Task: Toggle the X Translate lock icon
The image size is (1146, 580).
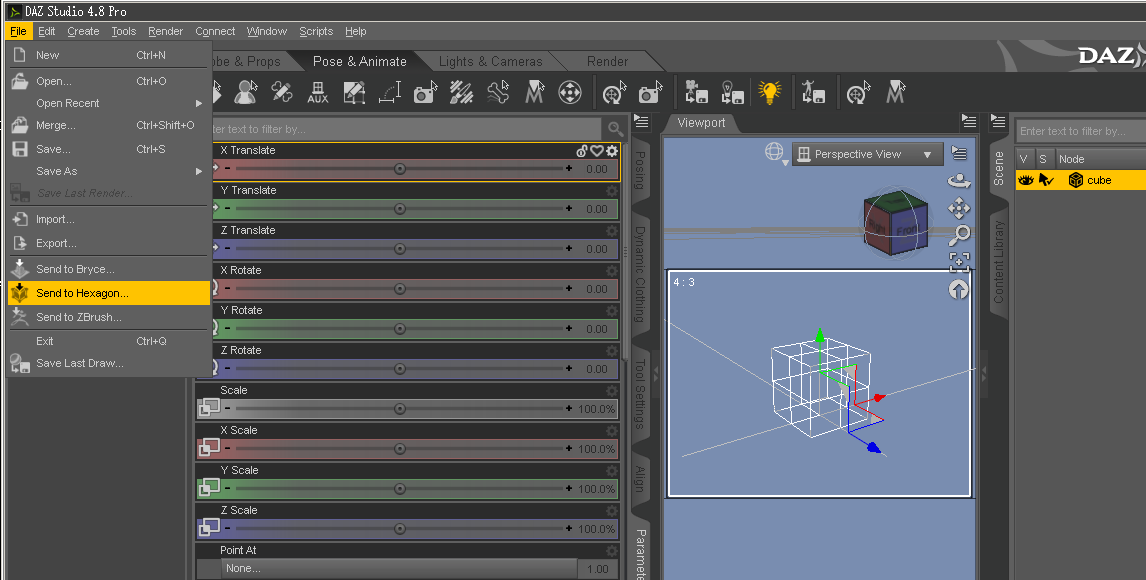Action: pyautogui.click(x=582, y=150)
